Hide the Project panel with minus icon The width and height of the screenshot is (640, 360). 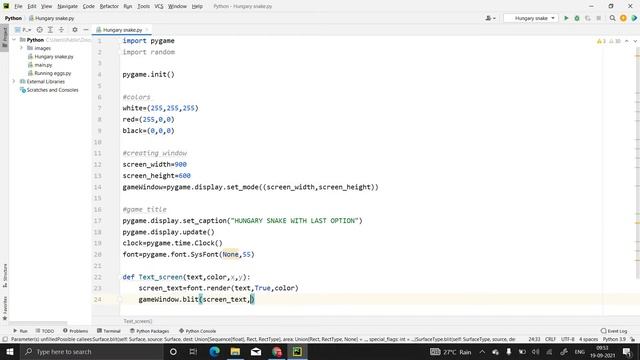pos(86,30)
